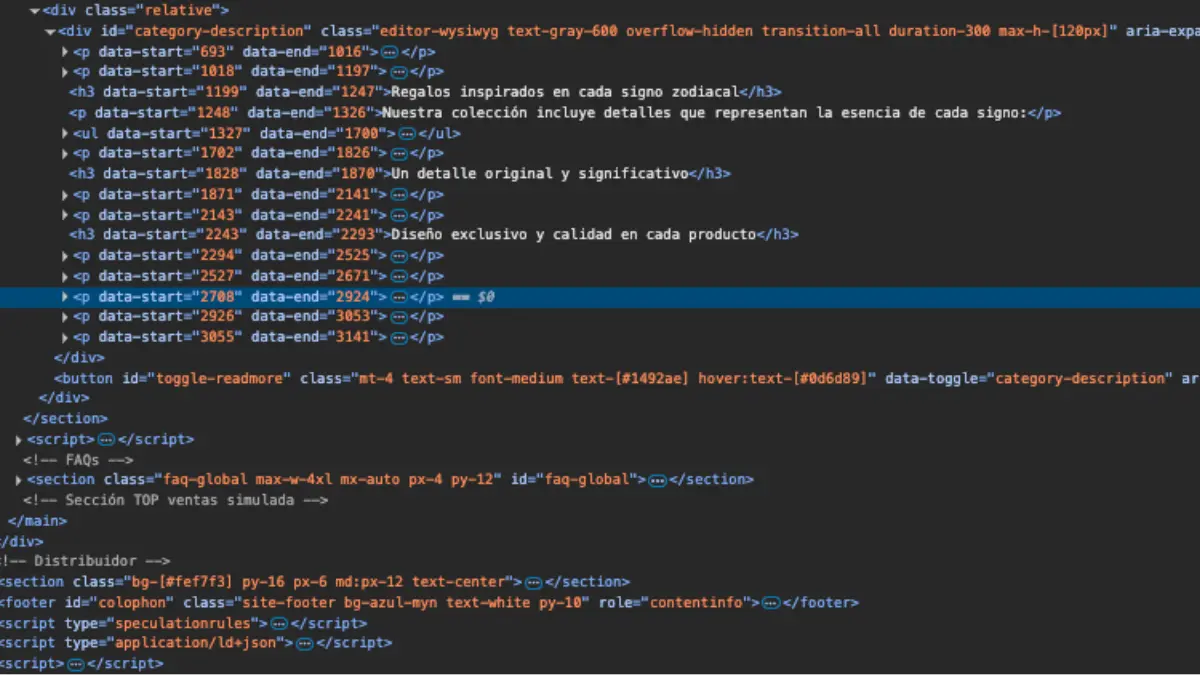Viewport: 1200px width, 675px height.
Task: Expand p node with data-start 1702
Action: pos(65,153)
